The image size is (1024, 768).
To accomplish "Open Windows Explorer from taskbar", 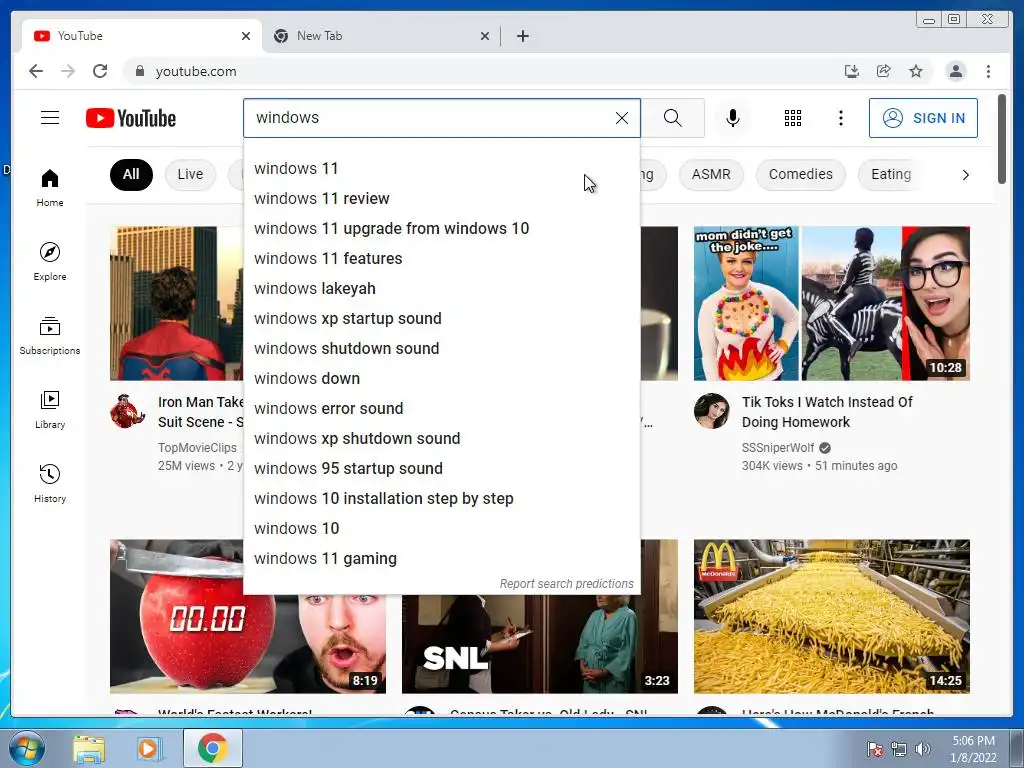I will [x=89, y=749].
